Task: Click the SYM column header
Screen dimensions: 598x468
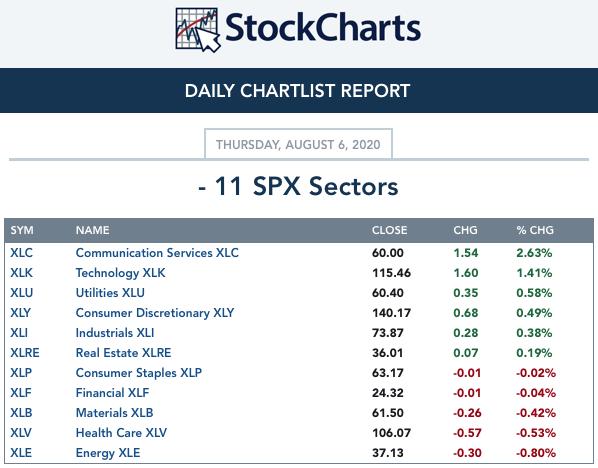Action: click(x=22, y=230)
